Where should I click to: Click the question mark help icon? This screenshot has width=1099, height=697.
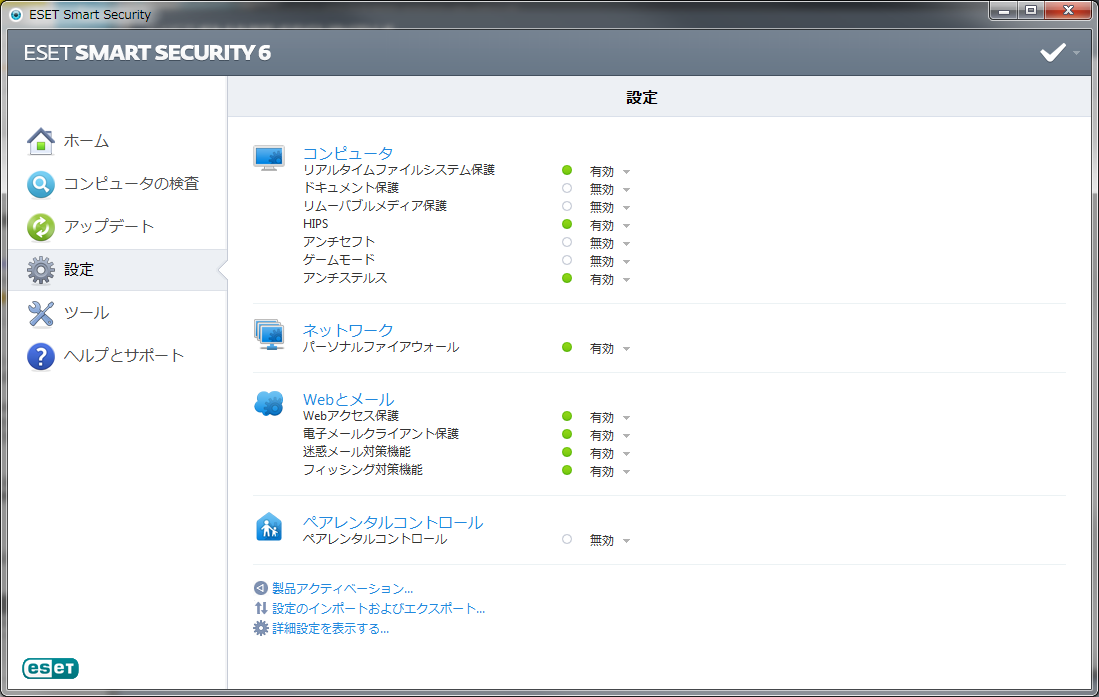41,356
